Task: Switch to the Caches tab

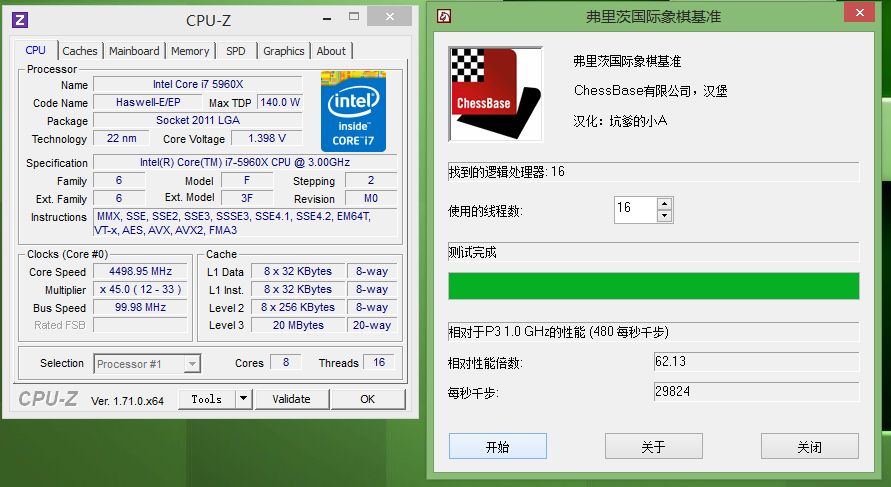Action: (x=80, y=51)
